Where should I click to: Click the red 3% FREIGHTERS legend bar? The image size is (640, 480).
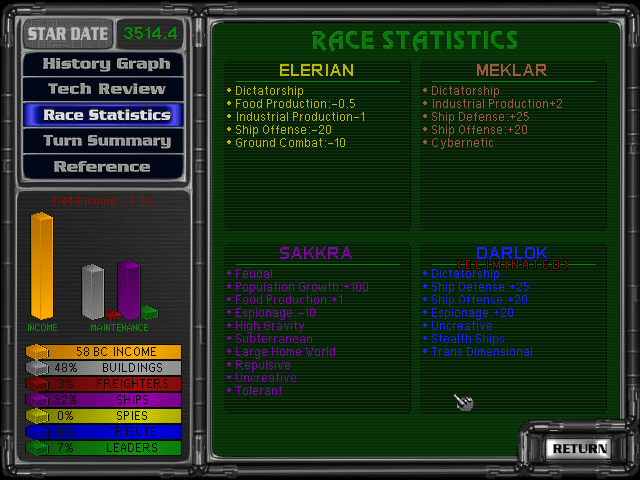coord(103,384)
